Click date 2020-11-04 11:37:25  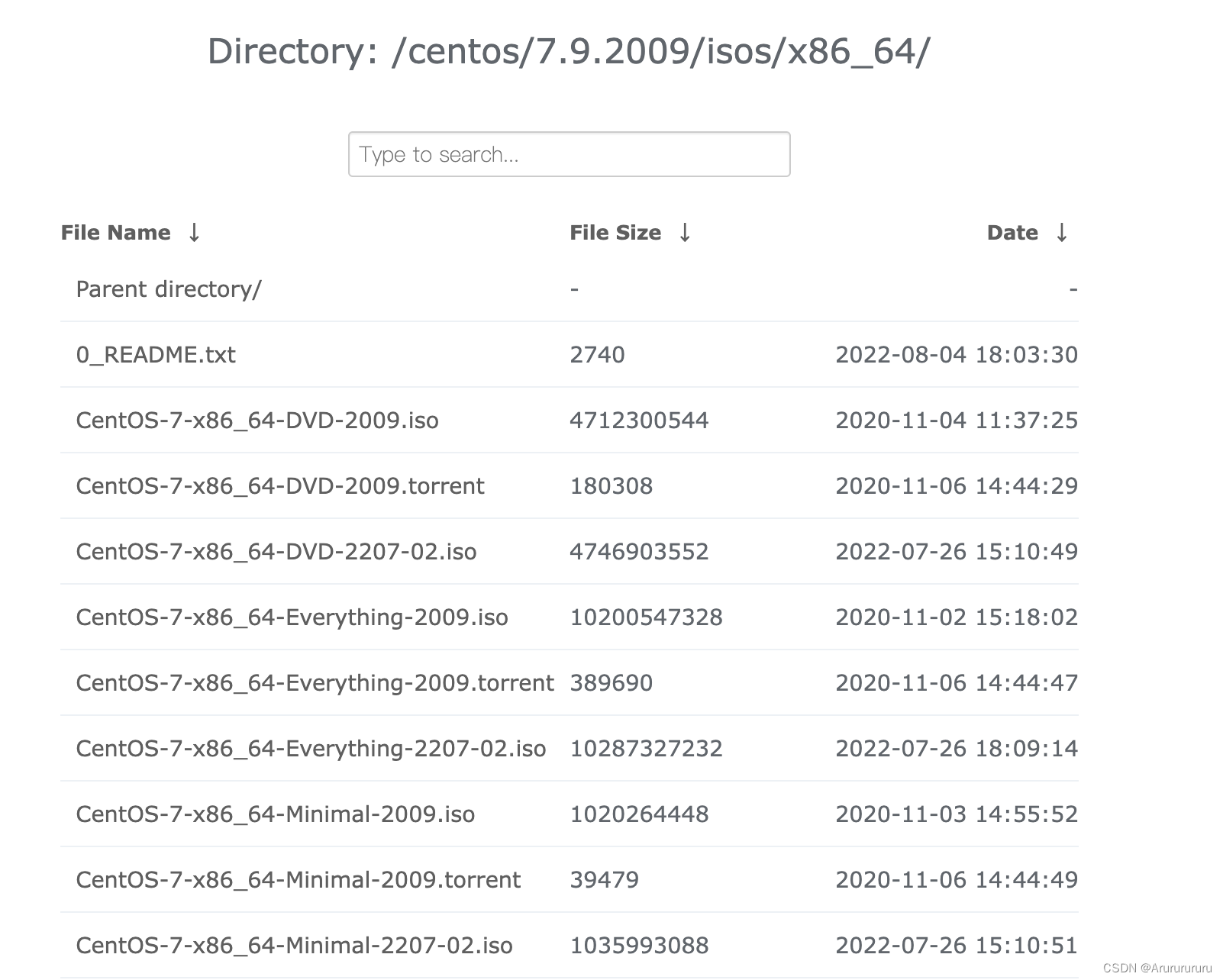[x=957, y=421]
